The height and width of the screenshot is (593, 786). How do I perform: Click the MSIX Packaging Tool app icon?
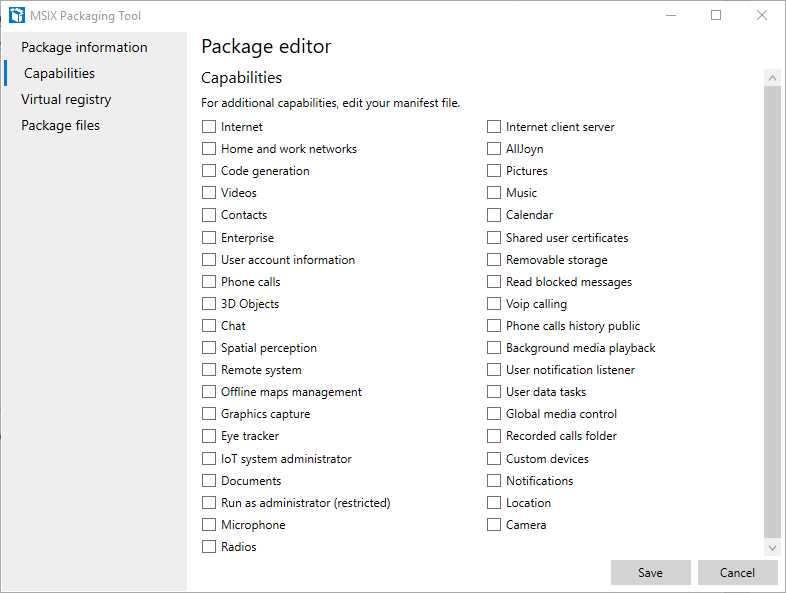tap(17, 15)
